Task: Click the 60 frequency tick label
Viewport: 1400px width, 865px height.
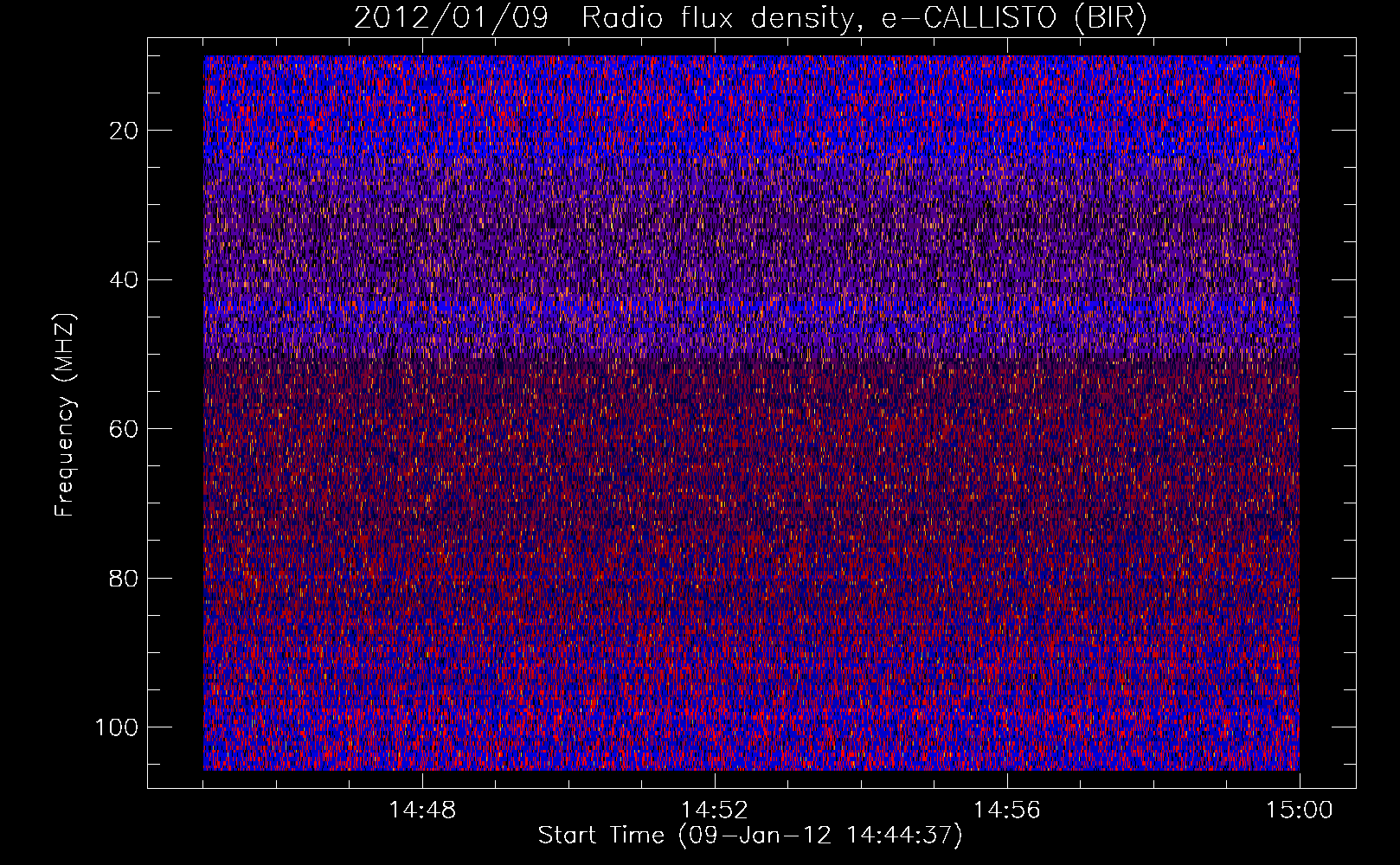Action: [x=125, y=429]
